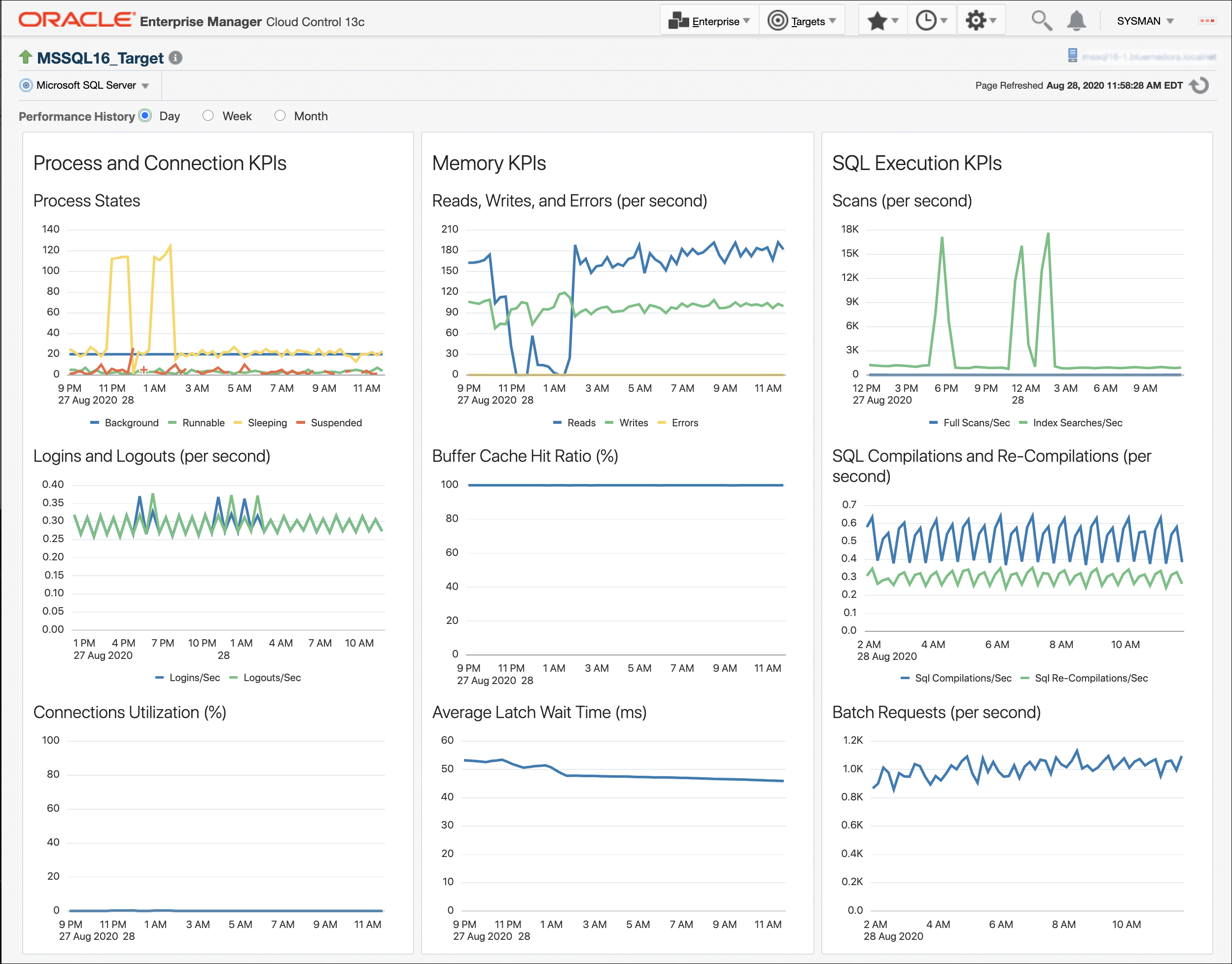Open the Favorites star menu

tap(882, 21)
